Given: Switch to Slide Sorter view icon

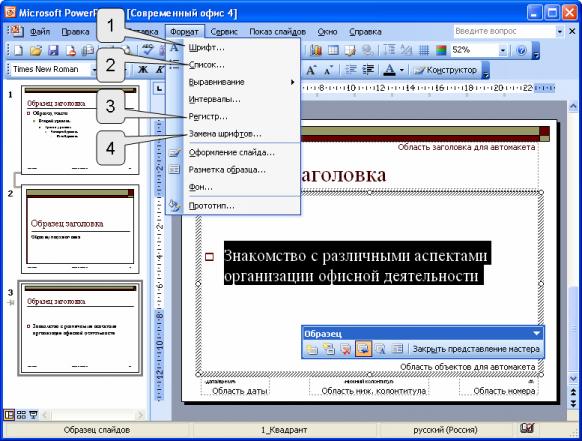Looking at the screenshot, I should (21, 414).
